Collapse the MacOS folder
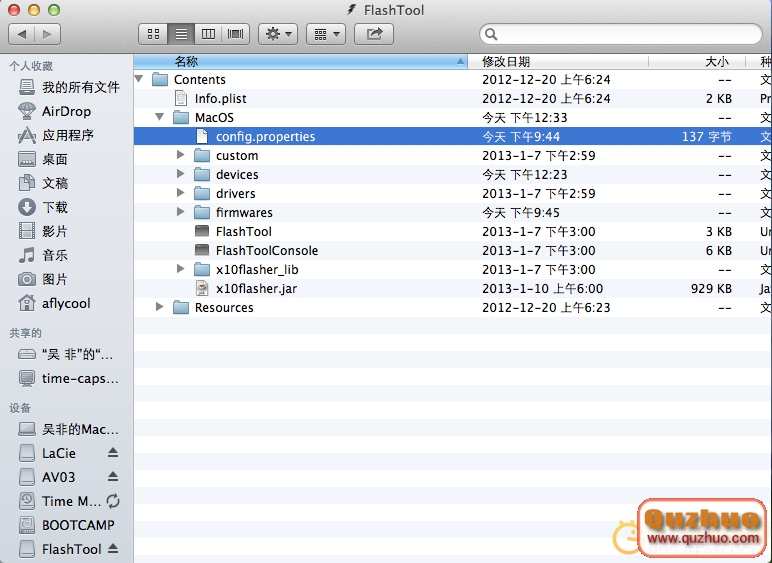Screen dimensions: 772x563 (x=160, y=117)
